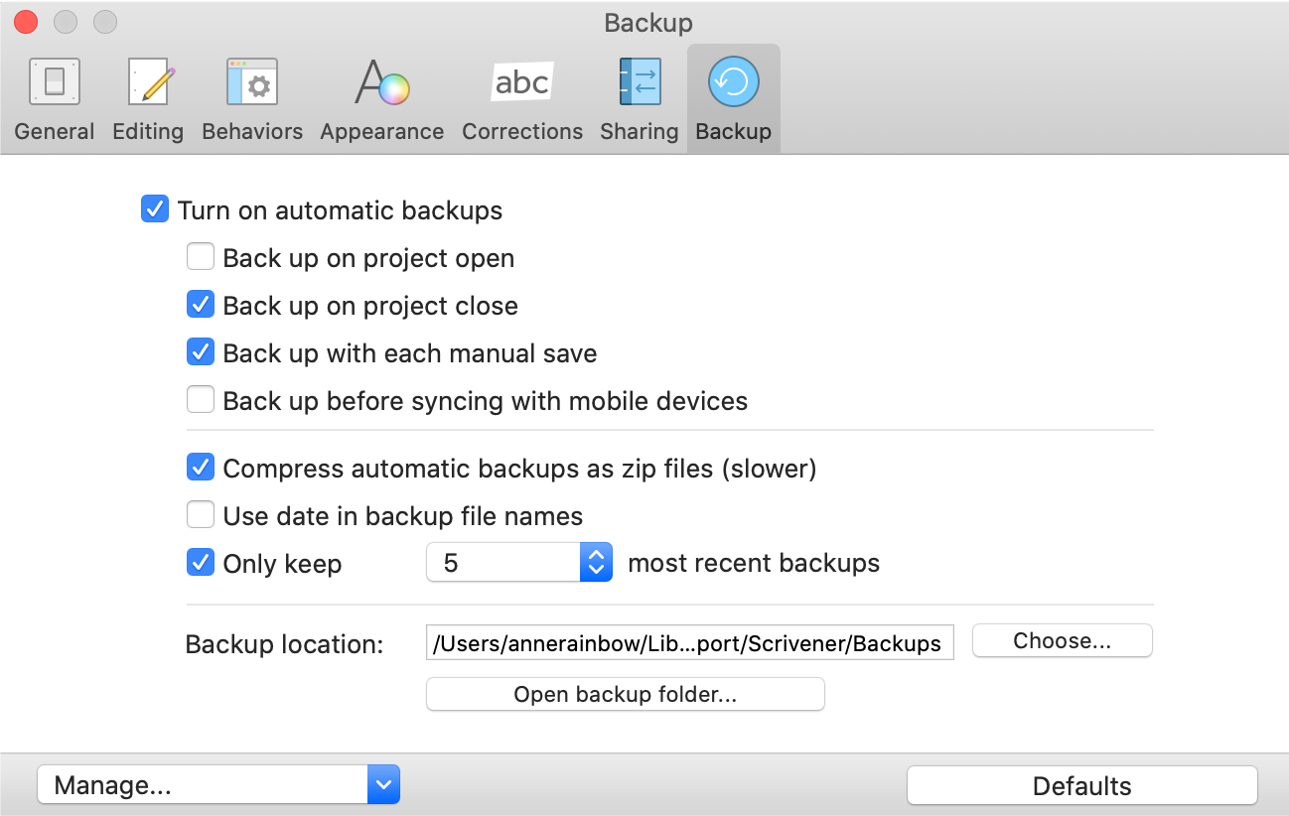The image size is (1289, 816).
Task: Toggle Back up with each manual save
Action: 201,353
